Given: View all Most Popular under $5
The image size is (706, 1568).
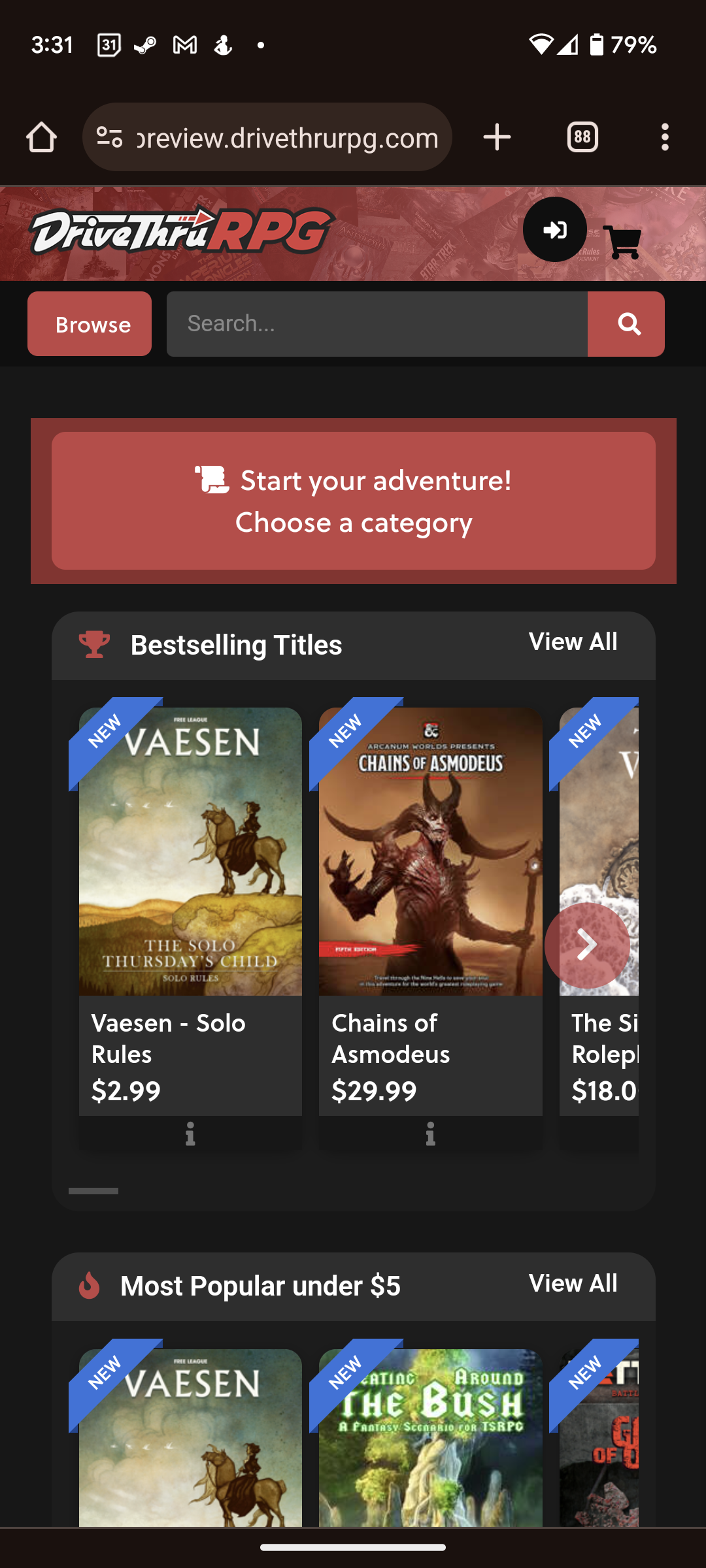Looking at the screenshot, I should coord(573,1284).
